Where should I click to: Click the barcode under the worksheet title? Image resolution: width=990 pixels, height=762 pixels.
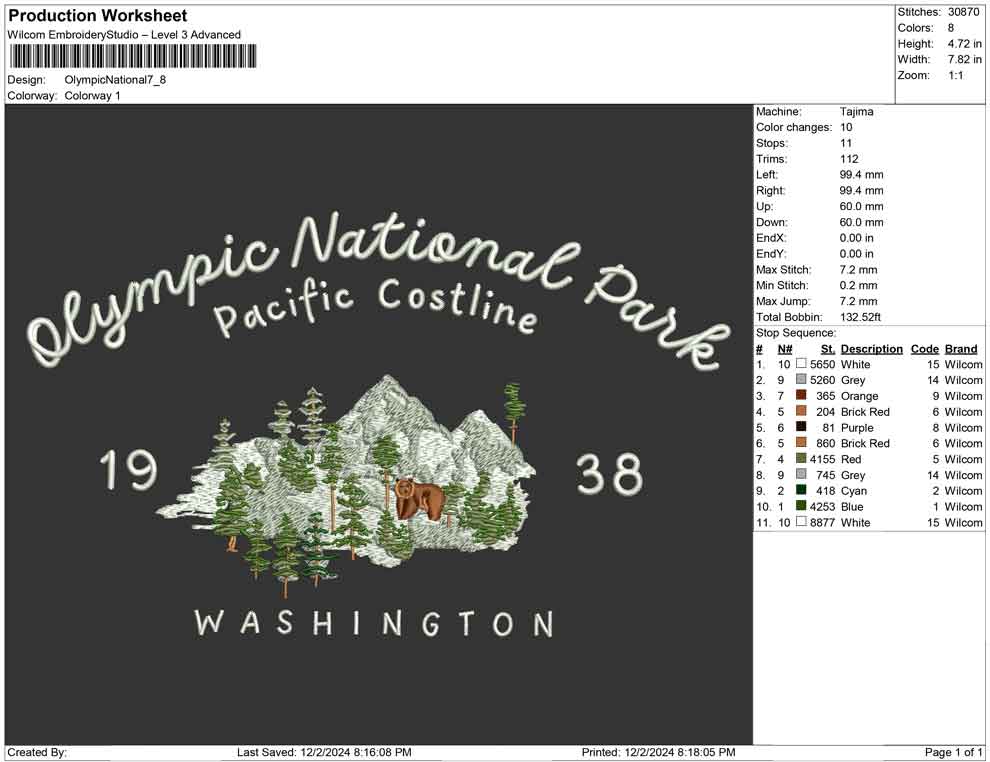pos(133,56)
